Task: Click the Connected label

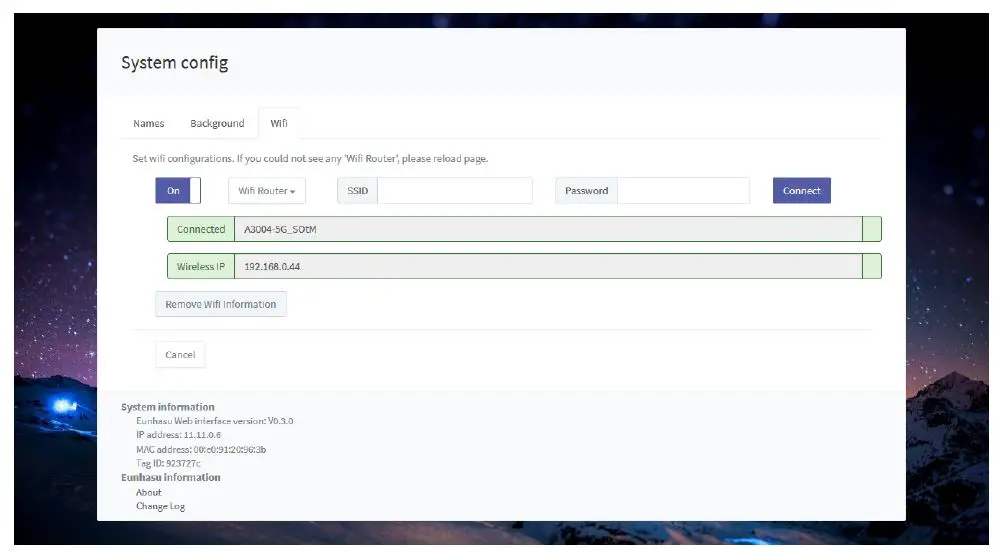Action: [x=201, y=229]
